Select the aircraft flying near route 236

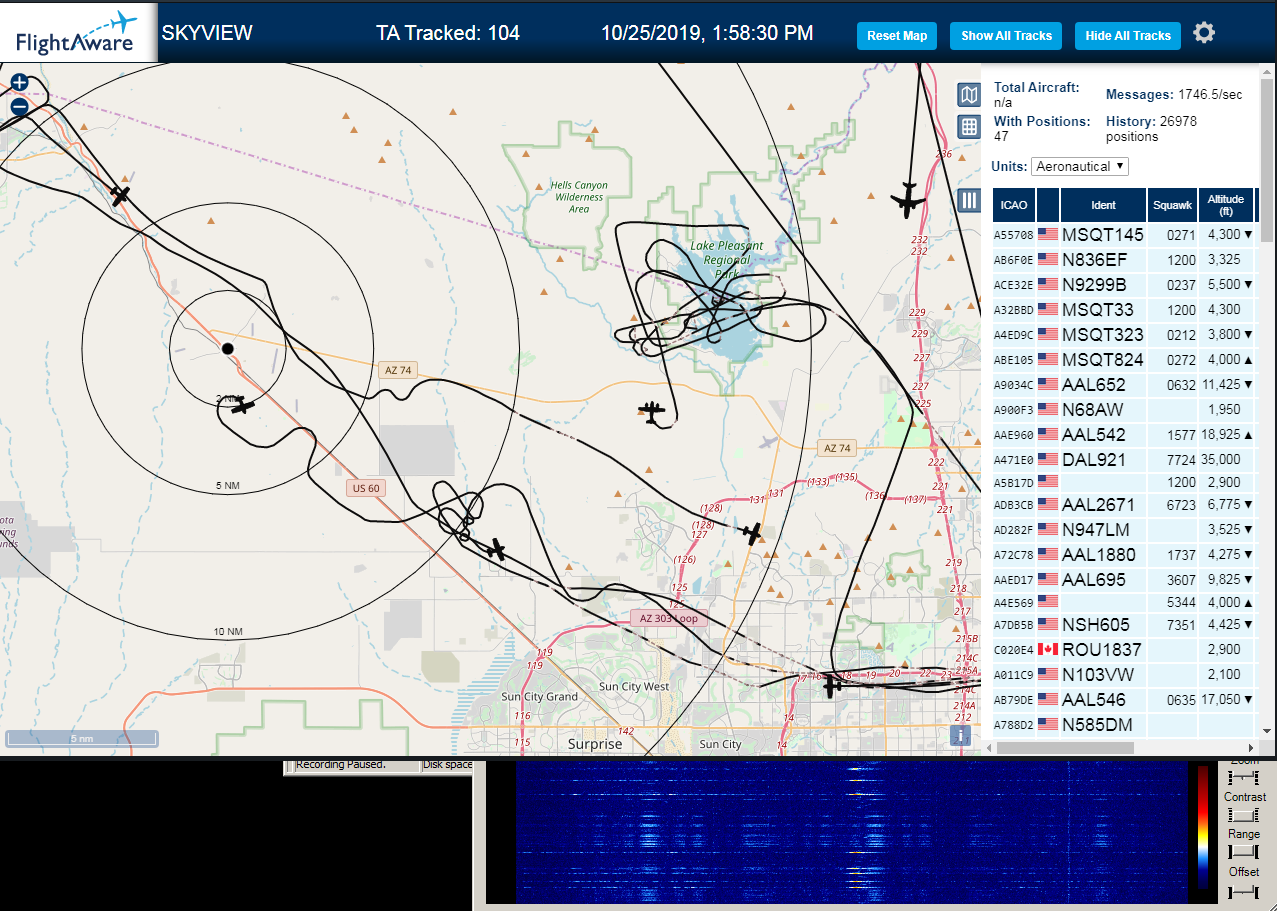point(907,200)
